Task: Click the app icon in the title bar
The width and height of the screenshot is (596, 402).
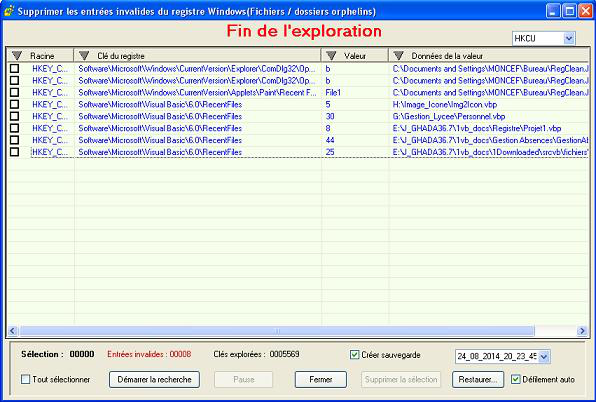Action: coord(9,11)
